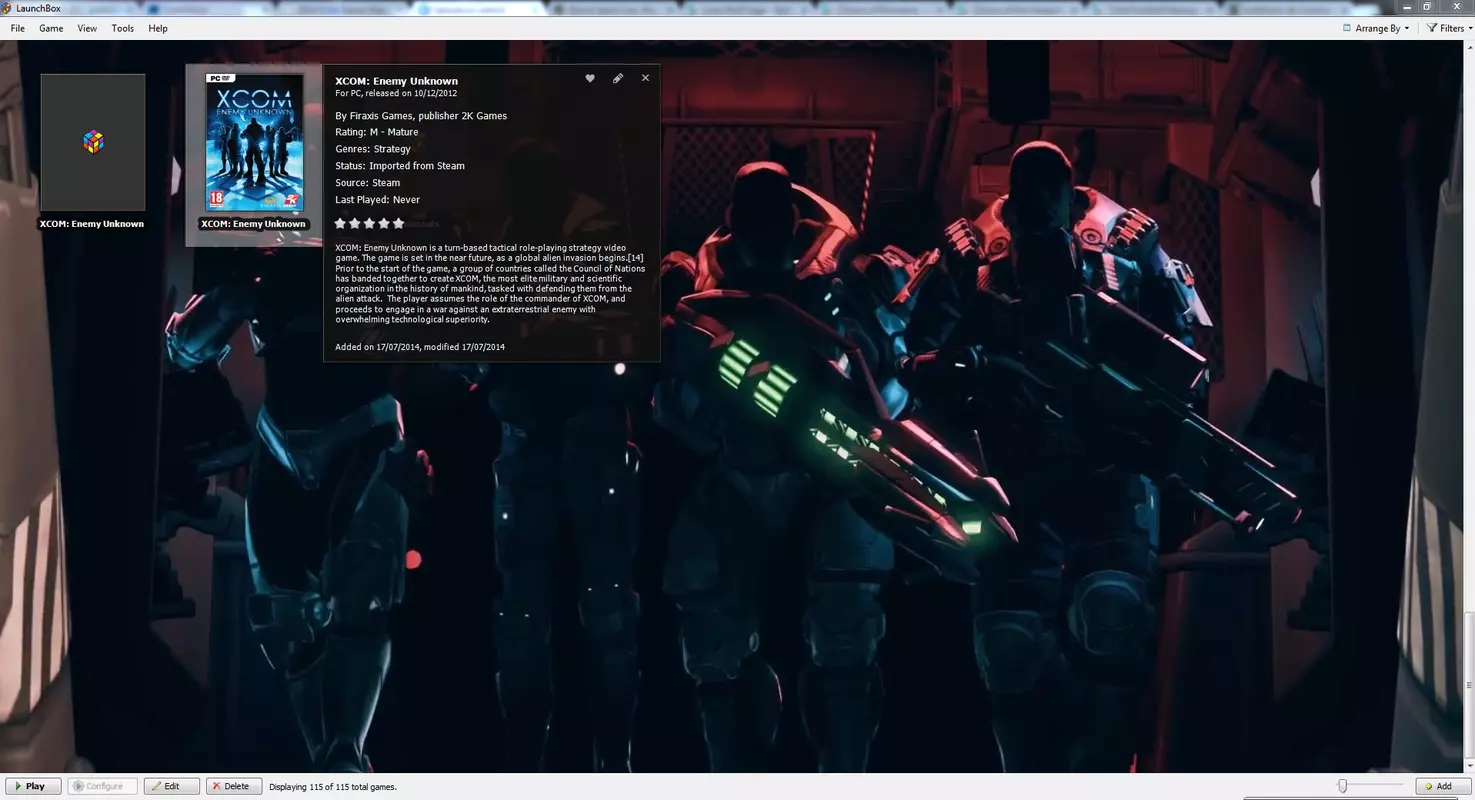
Task: Open the Help menu
Action: click(158, 28)
